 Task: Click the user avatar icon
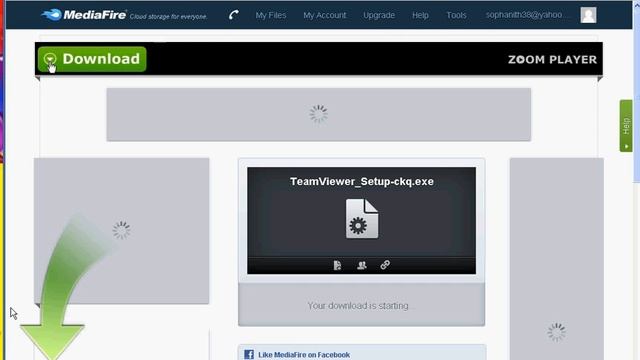[588, 15]
